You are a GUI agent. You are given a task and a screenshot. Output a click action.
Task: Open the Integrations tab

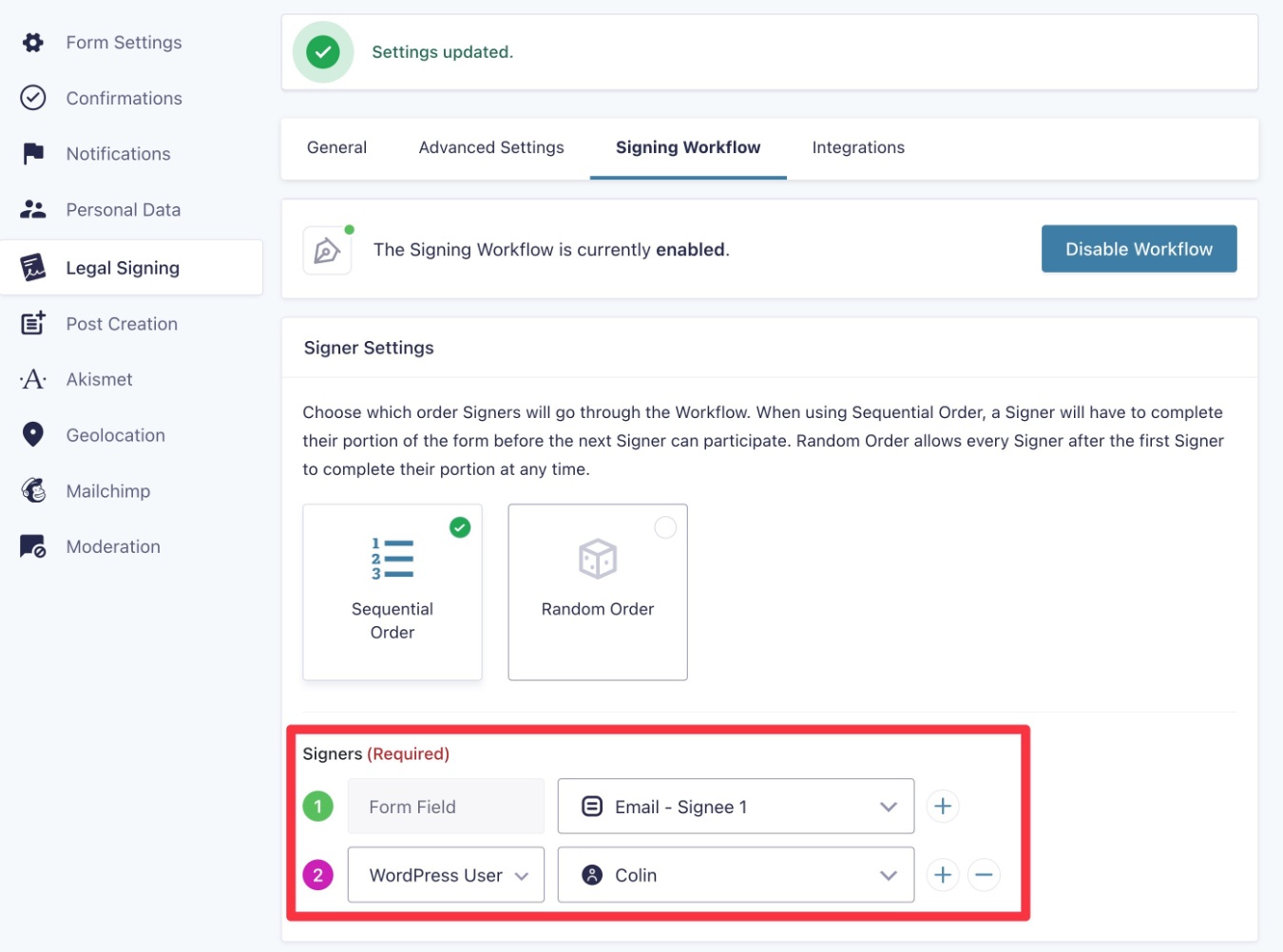coord(858,147)
